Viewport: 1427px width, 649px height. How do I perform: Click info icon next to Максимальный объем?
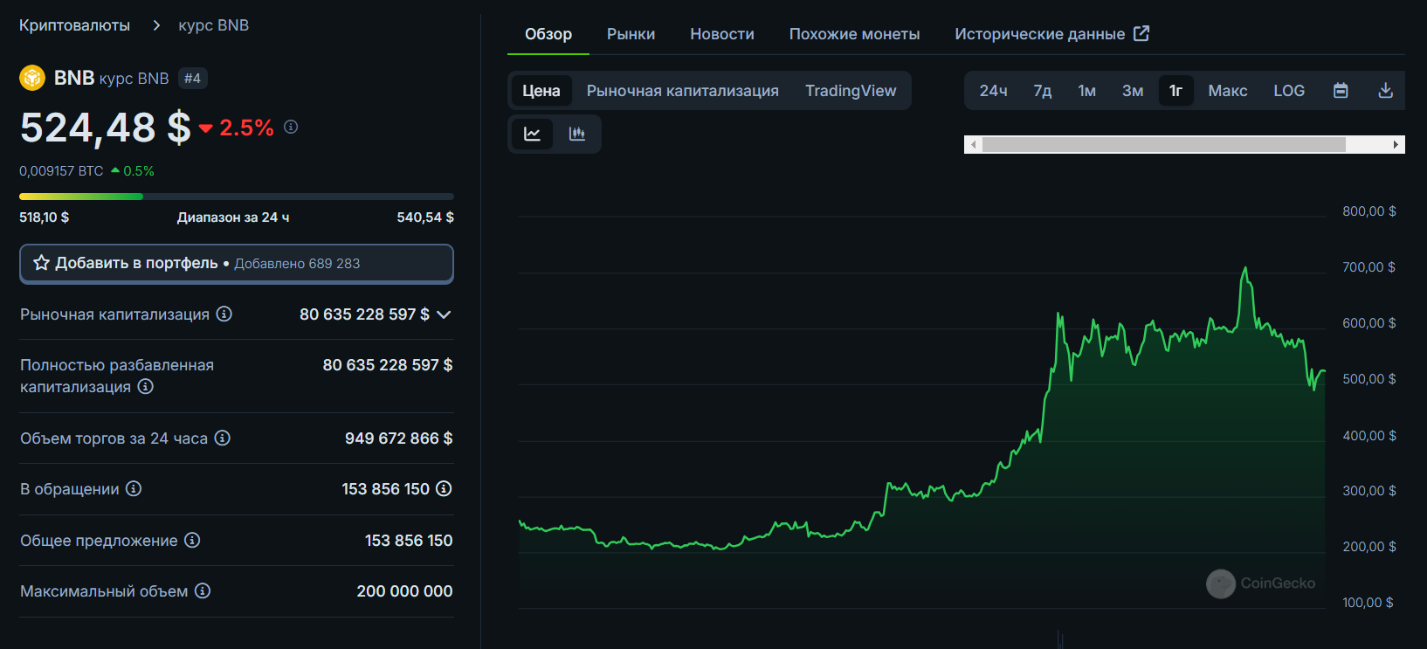(x=202, y=591)
